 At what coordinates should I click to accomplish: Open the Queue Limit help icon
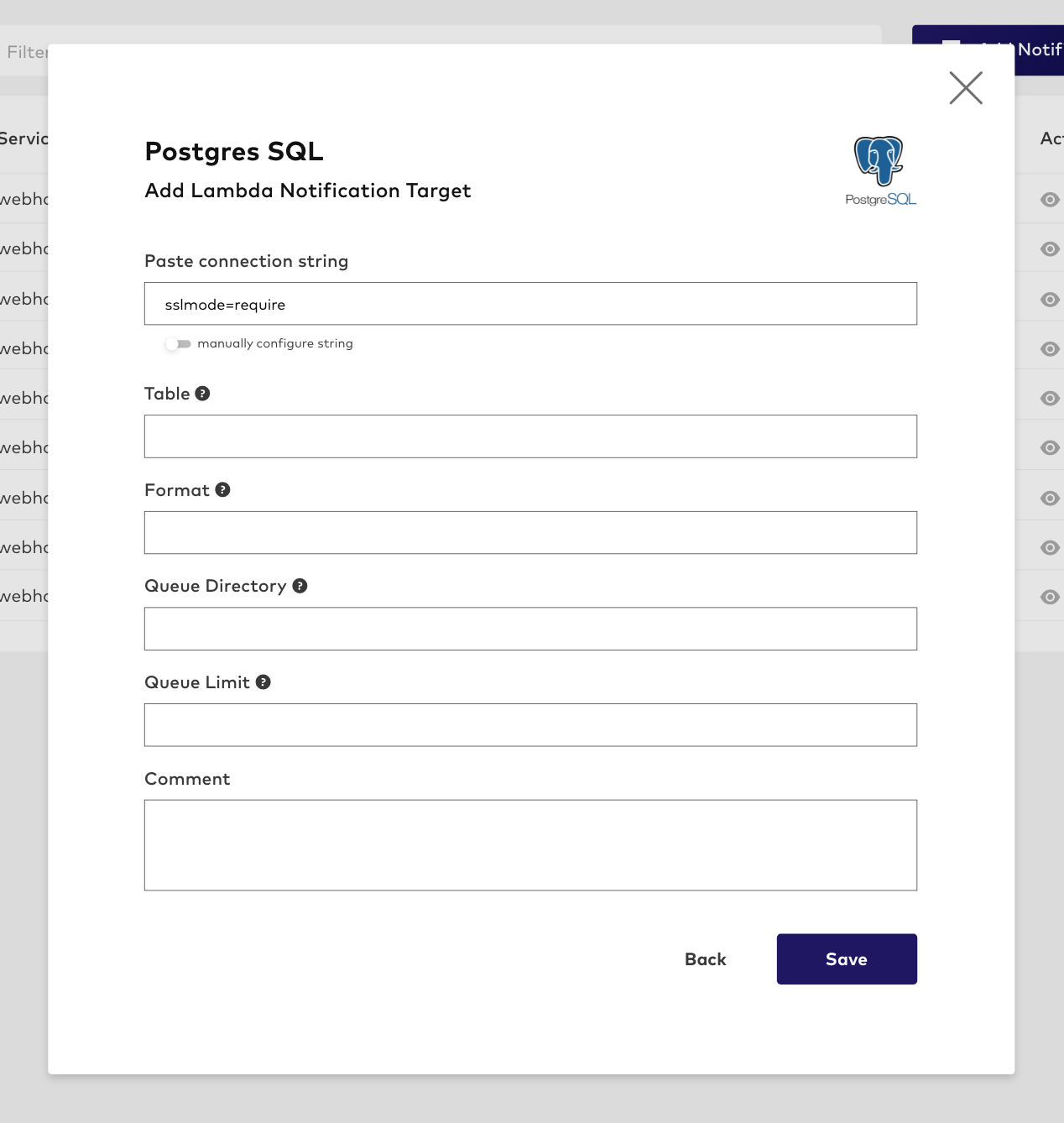coord(264,682)
